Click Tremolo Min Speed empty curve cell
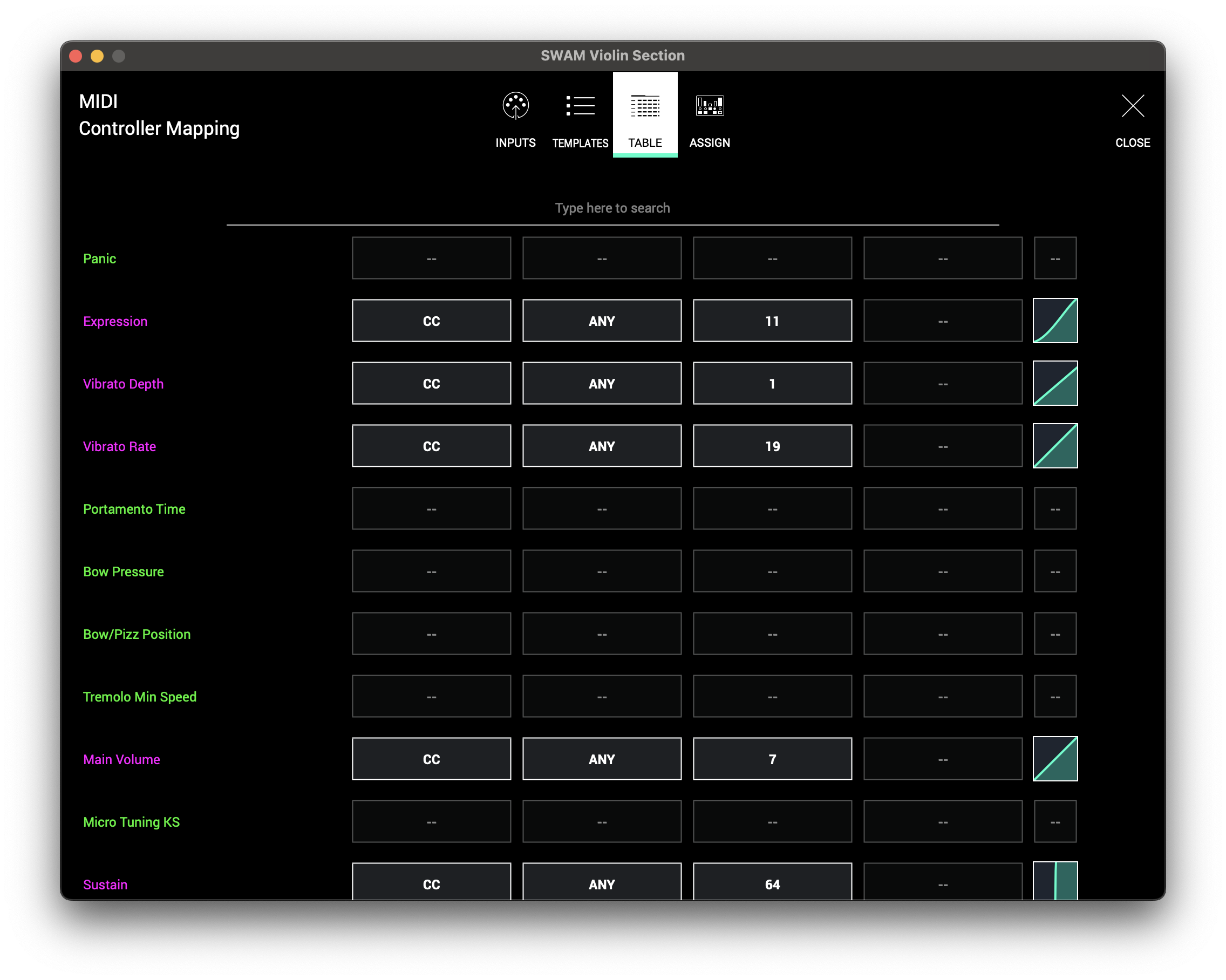Screen dimensions: 1226x980 pos(1055,696)
